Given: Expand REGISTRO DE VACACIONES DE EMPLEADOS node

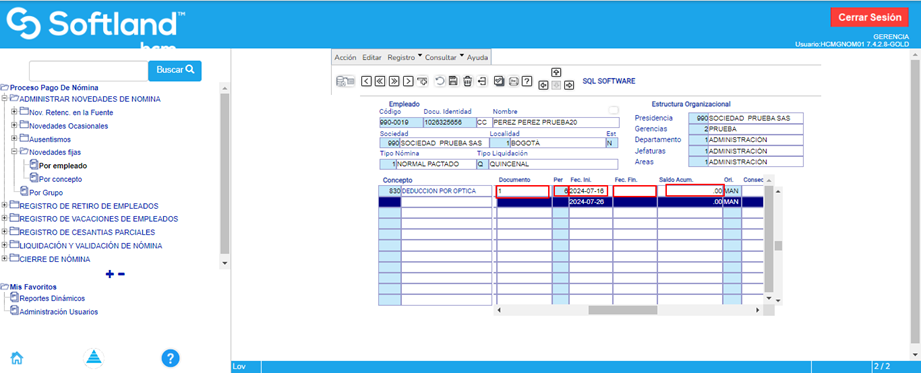Looking at the screenshot, I should (5, 219).
